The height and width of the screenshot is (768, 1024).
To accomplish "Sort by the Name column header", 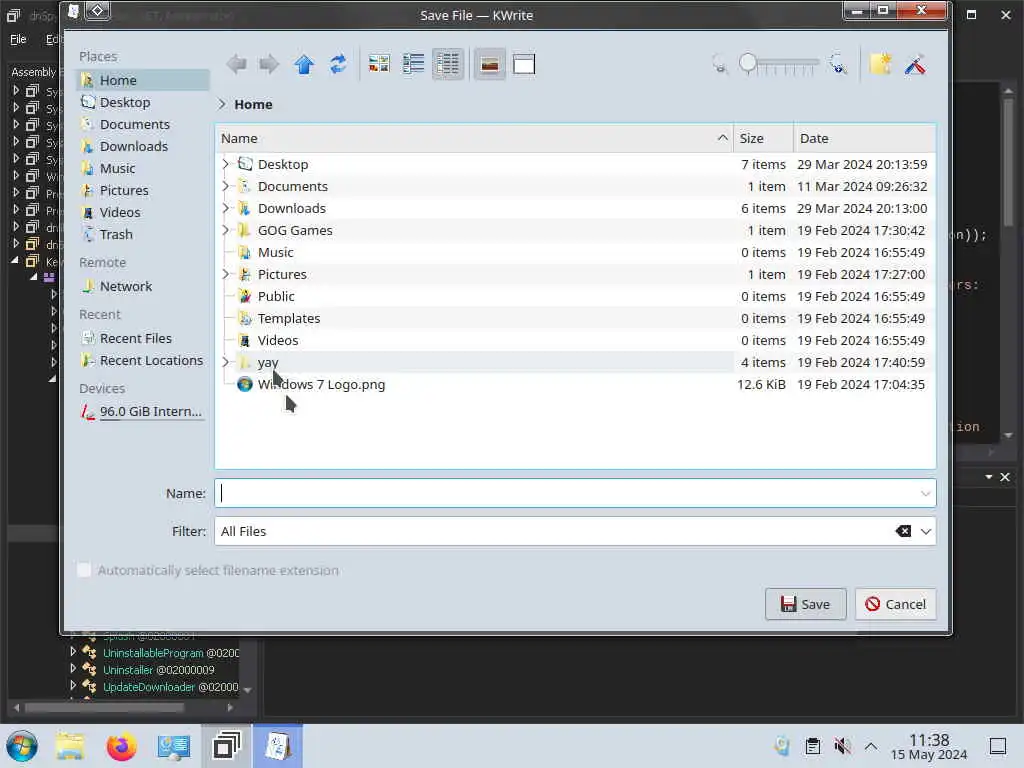I will (473, 138).
